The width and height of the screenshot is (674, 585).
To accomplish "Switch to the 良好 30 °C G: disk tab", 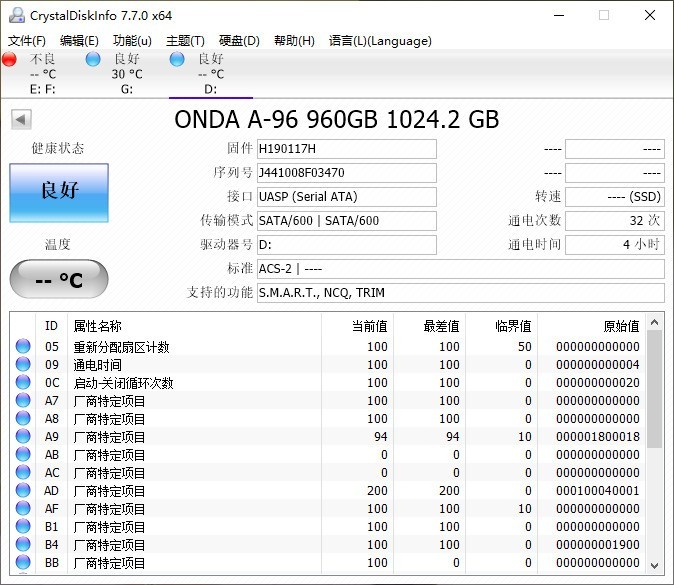I will [127, 74].
